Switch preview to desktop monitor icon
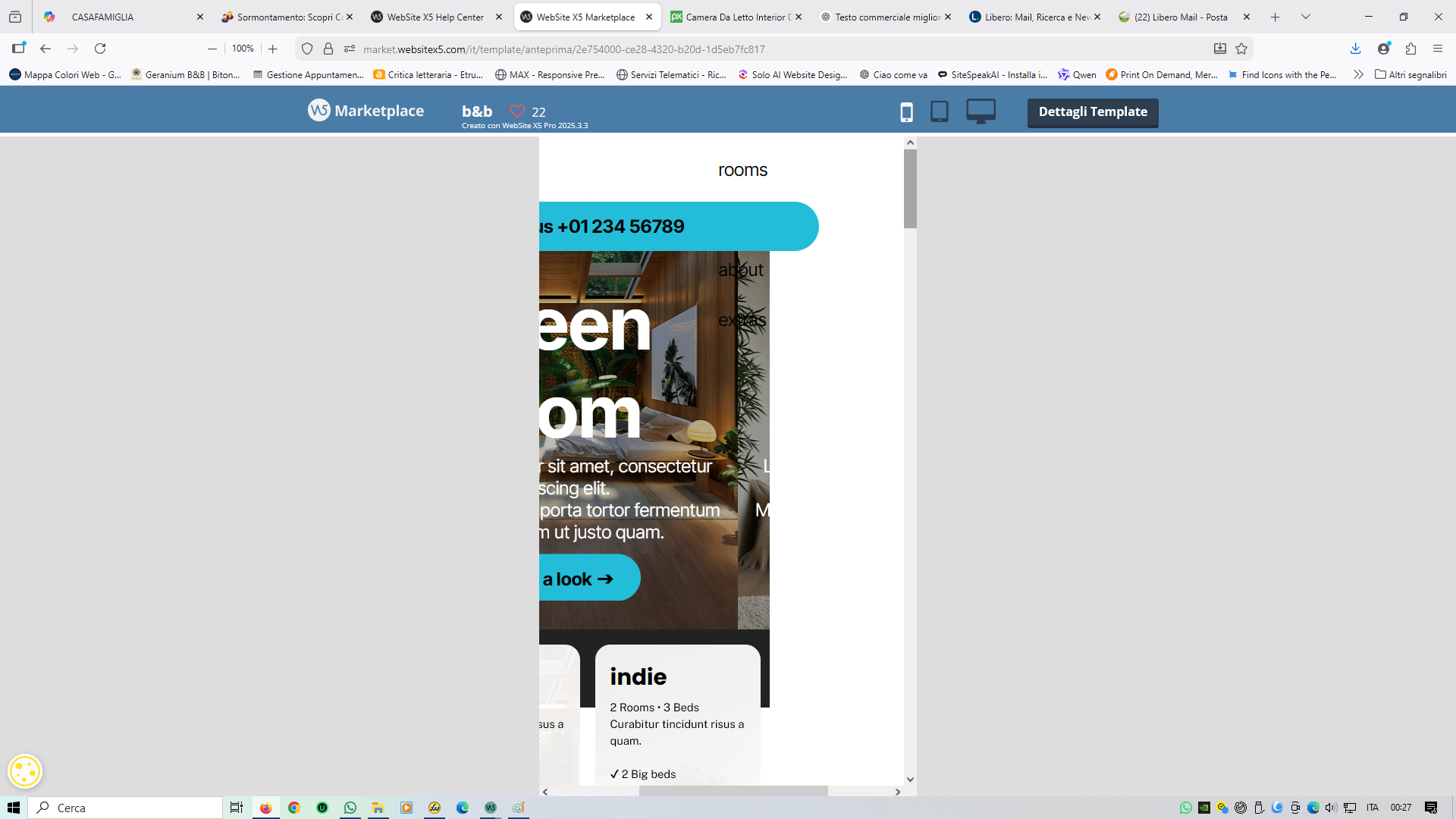The image size is (1456, 819). [x=981, y=111]
